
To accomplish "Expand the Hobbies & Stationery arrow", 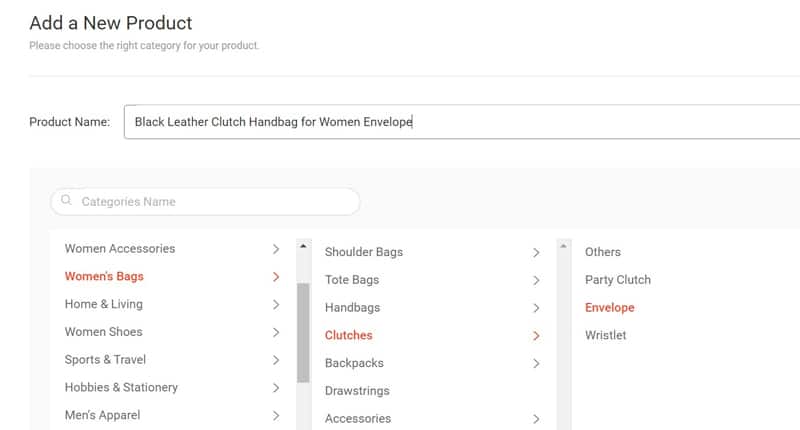I will pyautogui.click(x=276, y=387).
